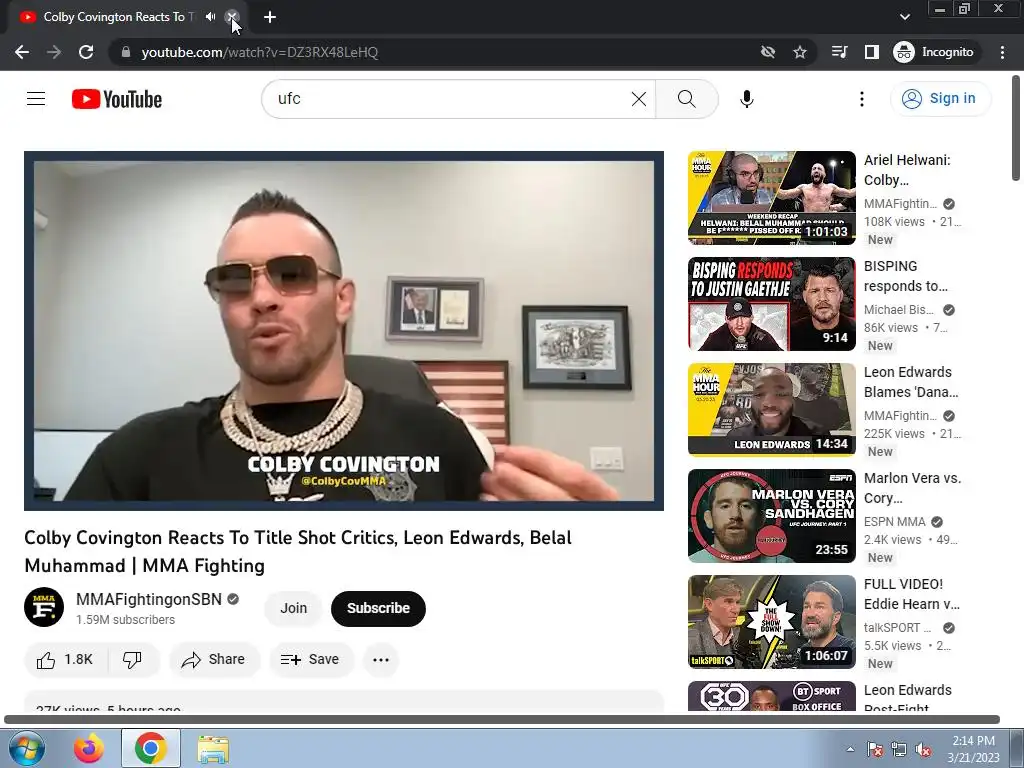The width and height of the screenshot is (1024, 768).
Task: Save the video to a playlist
Action: coord(311,660)
